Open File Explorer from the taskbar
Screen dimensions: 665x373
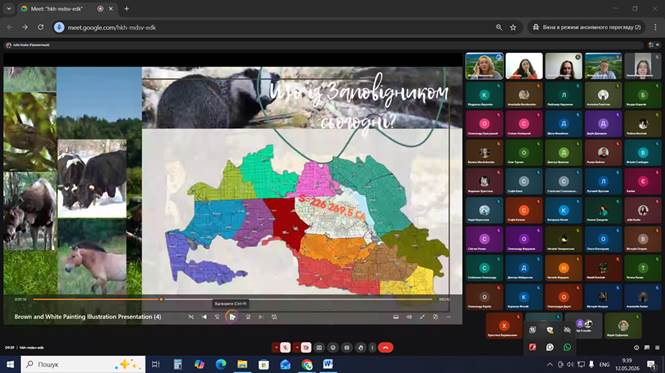point(242,365)
